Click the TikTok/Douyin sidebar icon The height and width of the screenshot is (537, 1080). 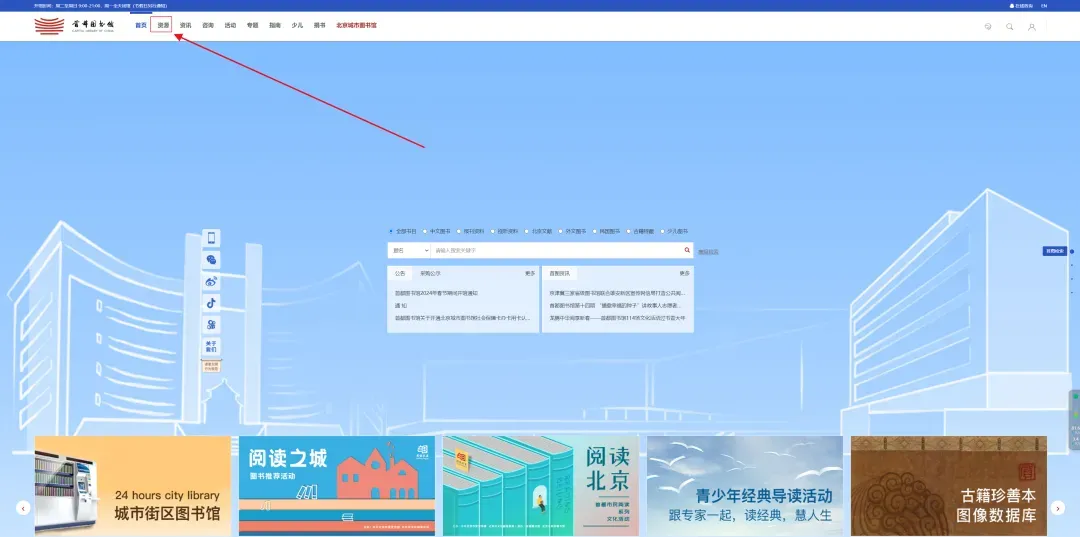pyautogui.click(x=211, y=303)
